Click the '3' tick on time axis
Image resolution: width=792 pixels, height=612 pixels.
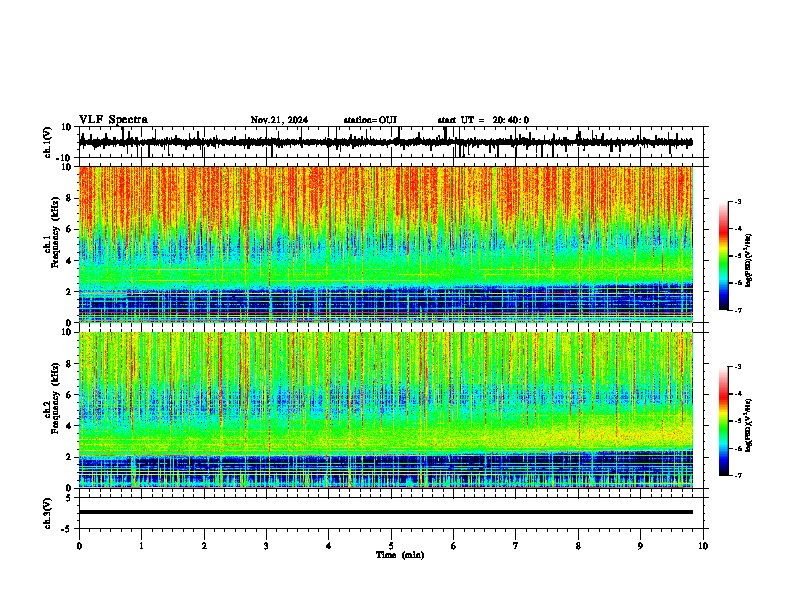(x=266, y=546)
